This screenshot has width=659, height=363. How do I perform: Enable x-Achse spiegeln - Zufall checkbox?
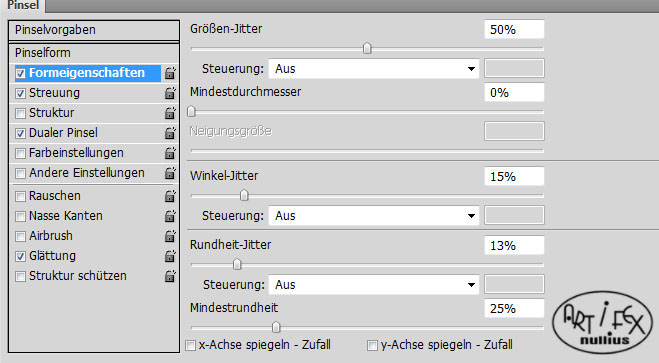tap(190, 345)
